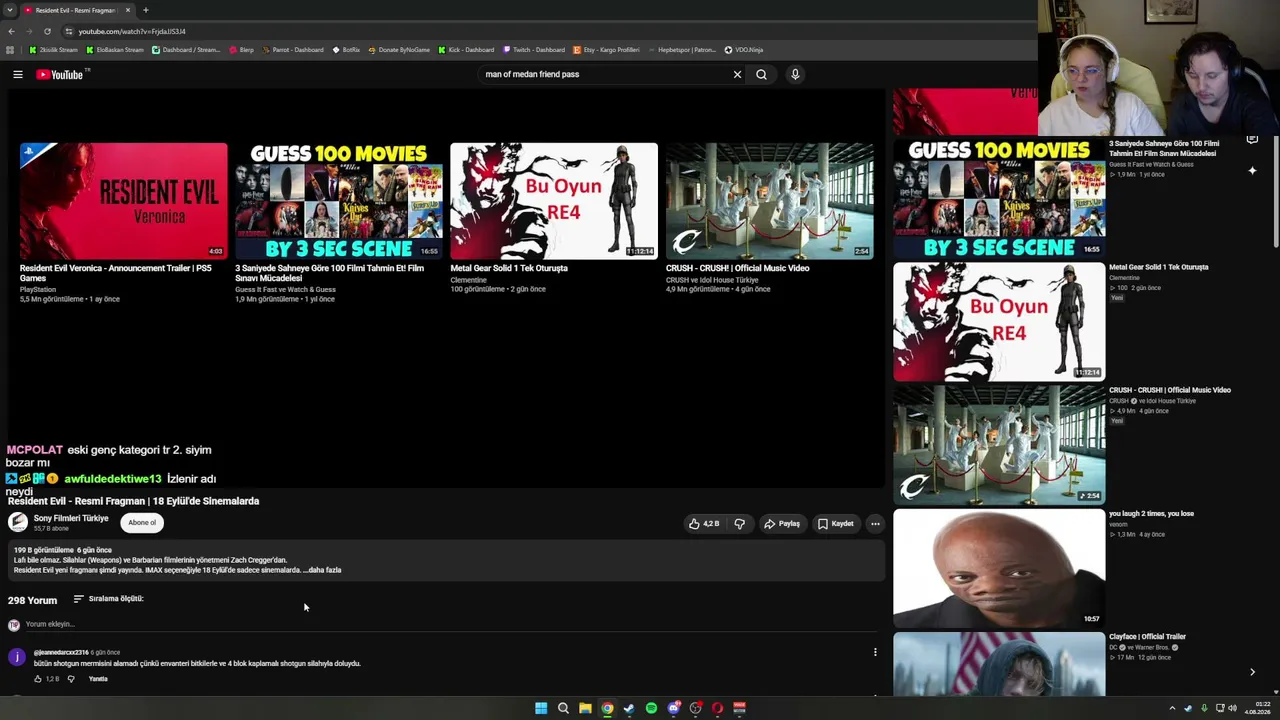Go to the YouTube home logo
The height and width of the screenshot is (720, 1280).
pyautogui.click(x=60, y=74)
